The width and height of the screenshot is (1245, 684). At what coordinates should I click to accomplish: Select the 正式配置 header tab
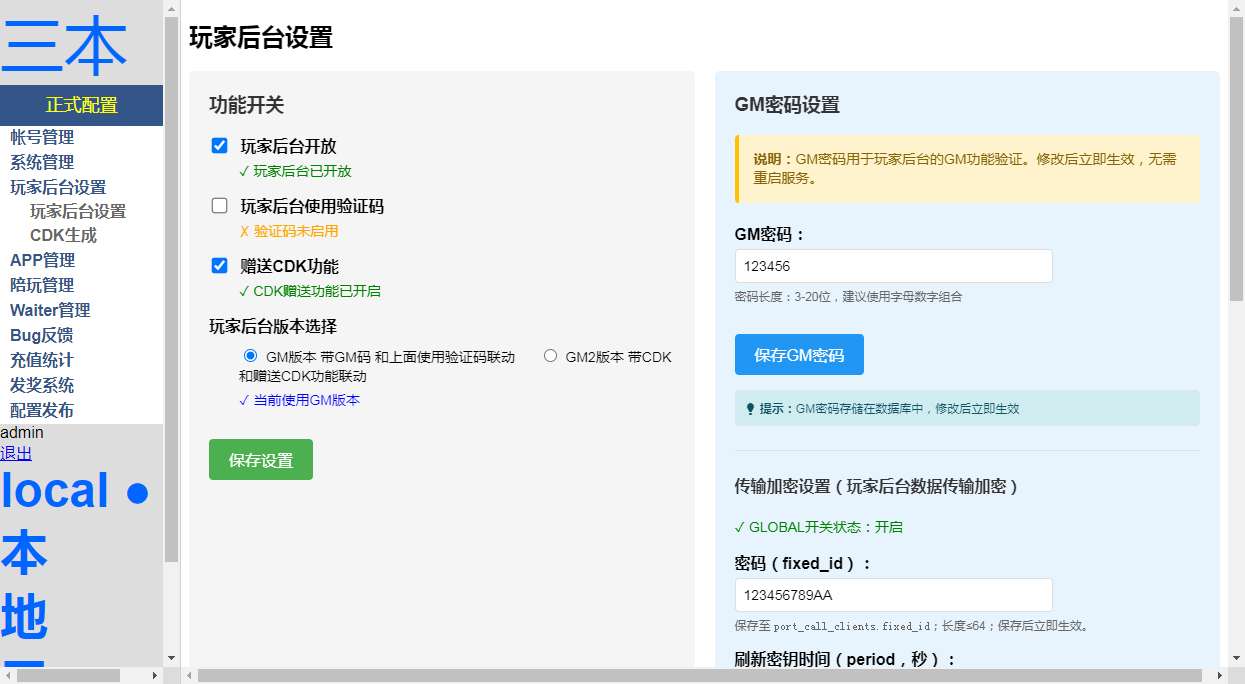click(x=81, y=105)
